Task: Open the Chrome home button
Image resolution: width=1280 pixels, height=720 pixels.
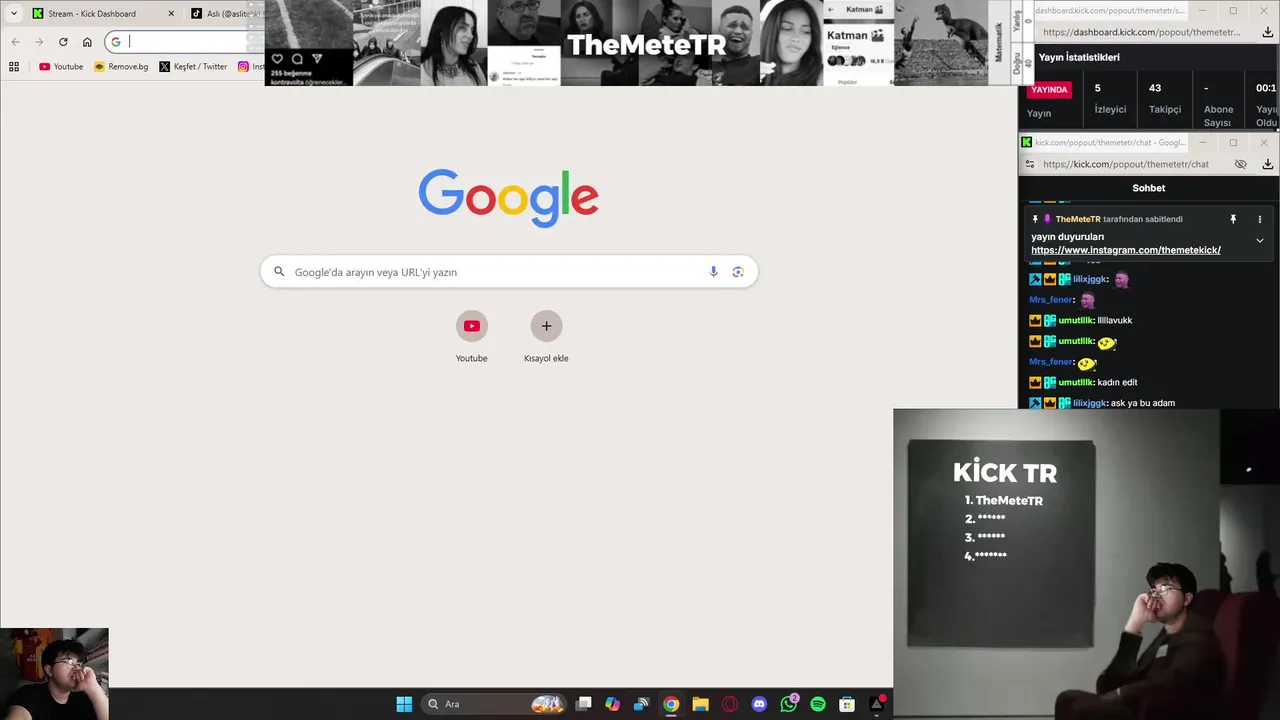Action: [x=87, y=42]
